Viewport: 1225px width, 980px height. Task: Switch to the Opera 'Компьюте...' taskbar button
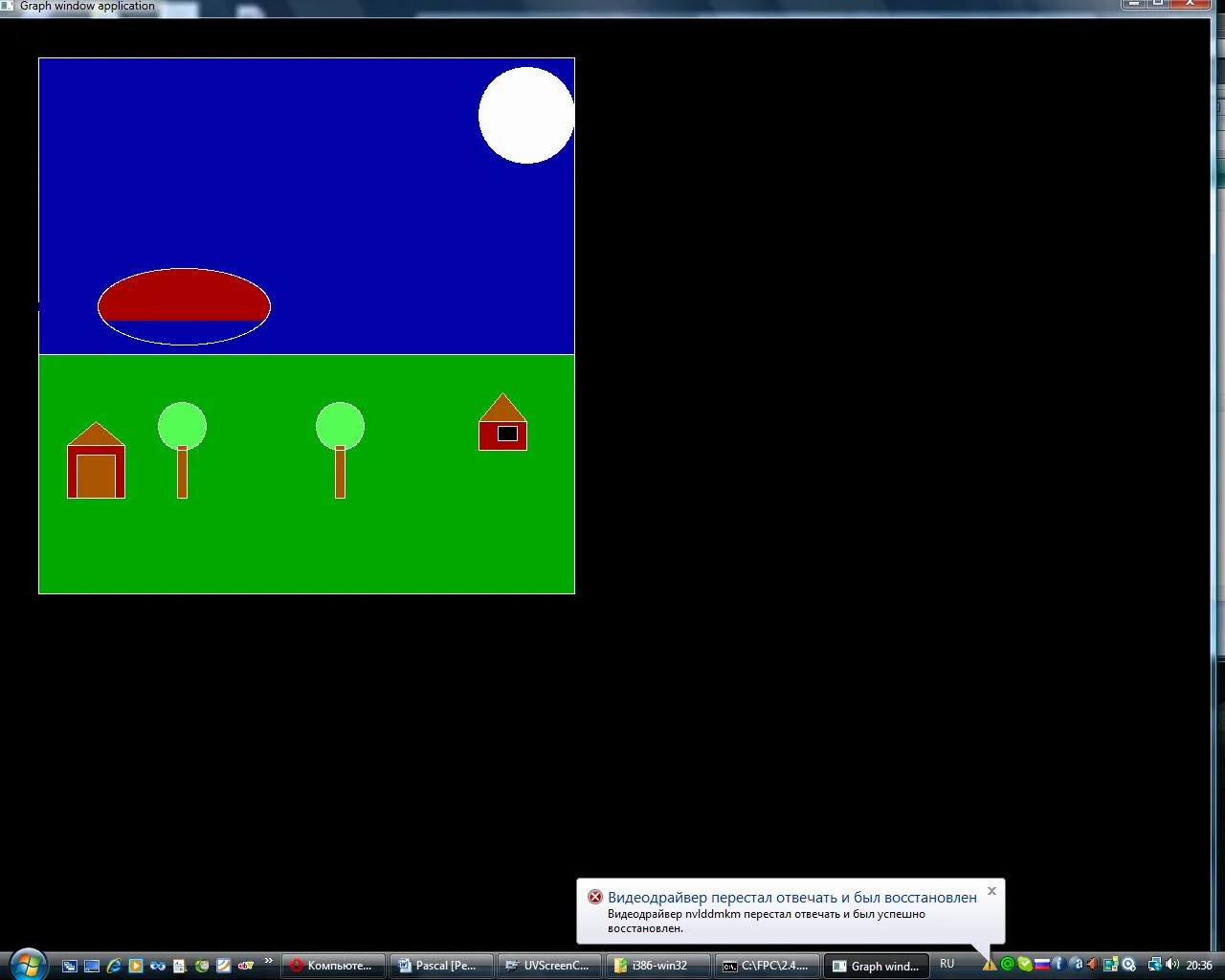[333, 966]
